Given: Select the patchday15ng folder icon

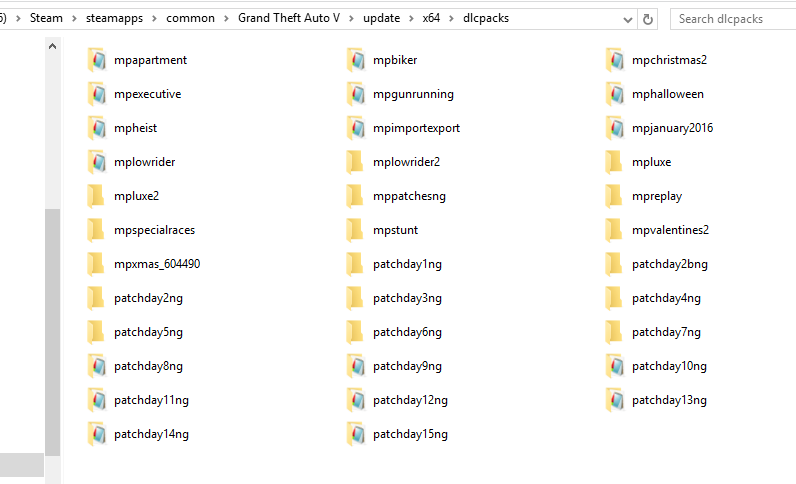Looking at the screenshot, I should pyautogui.click(x=355, y=434).
